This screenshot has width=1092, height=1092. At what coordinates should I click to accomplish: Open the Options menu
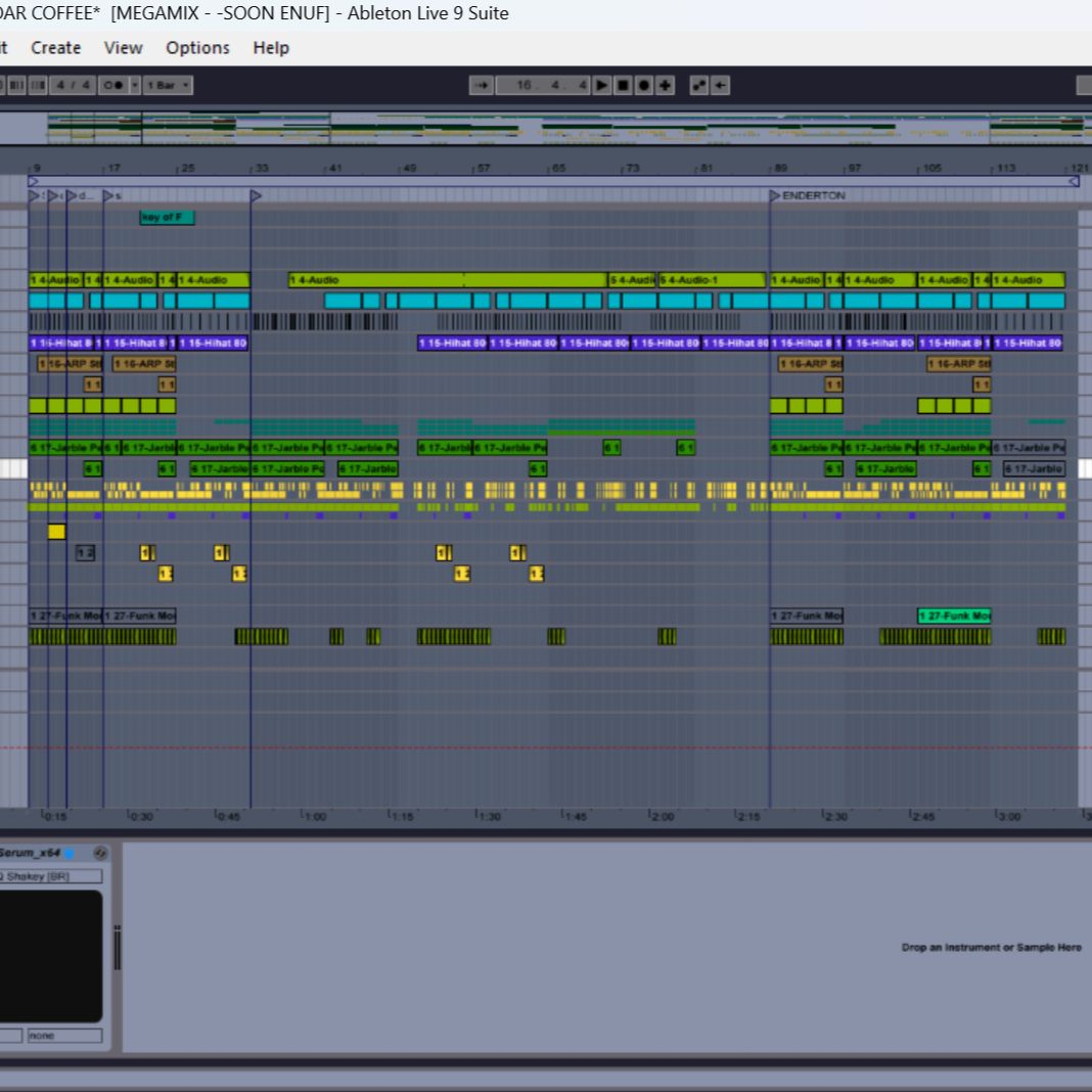click(198, 47)
